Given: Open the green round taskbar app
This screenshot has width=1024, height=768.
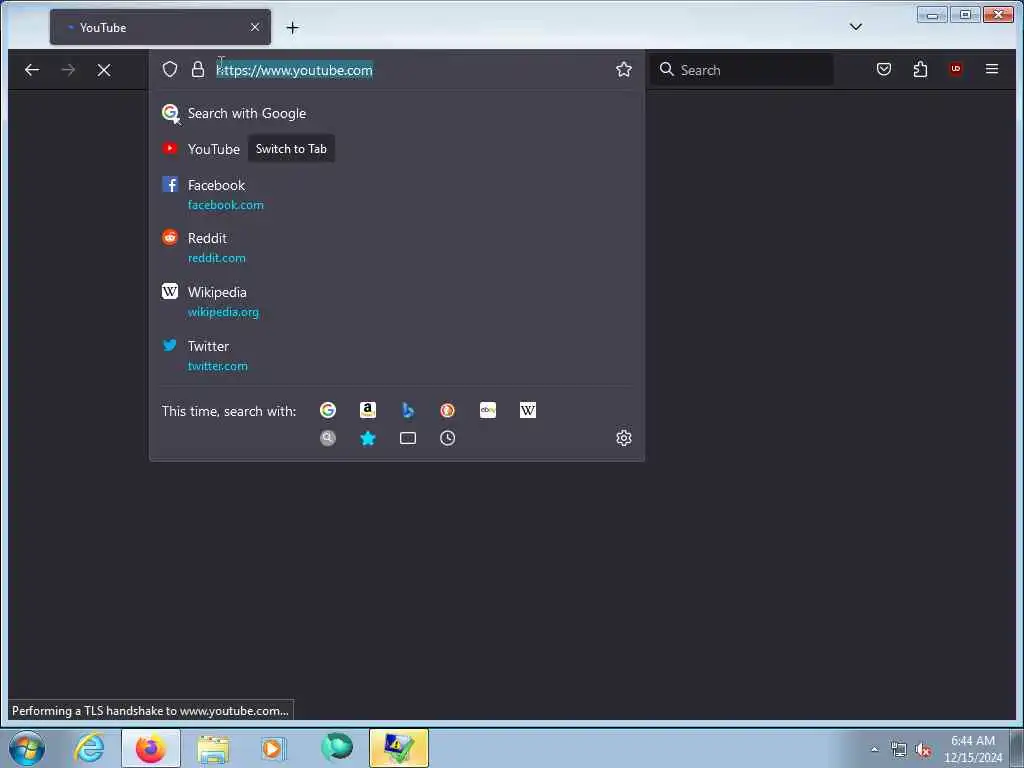Looking at the screenshot, I should click(337, 747).
